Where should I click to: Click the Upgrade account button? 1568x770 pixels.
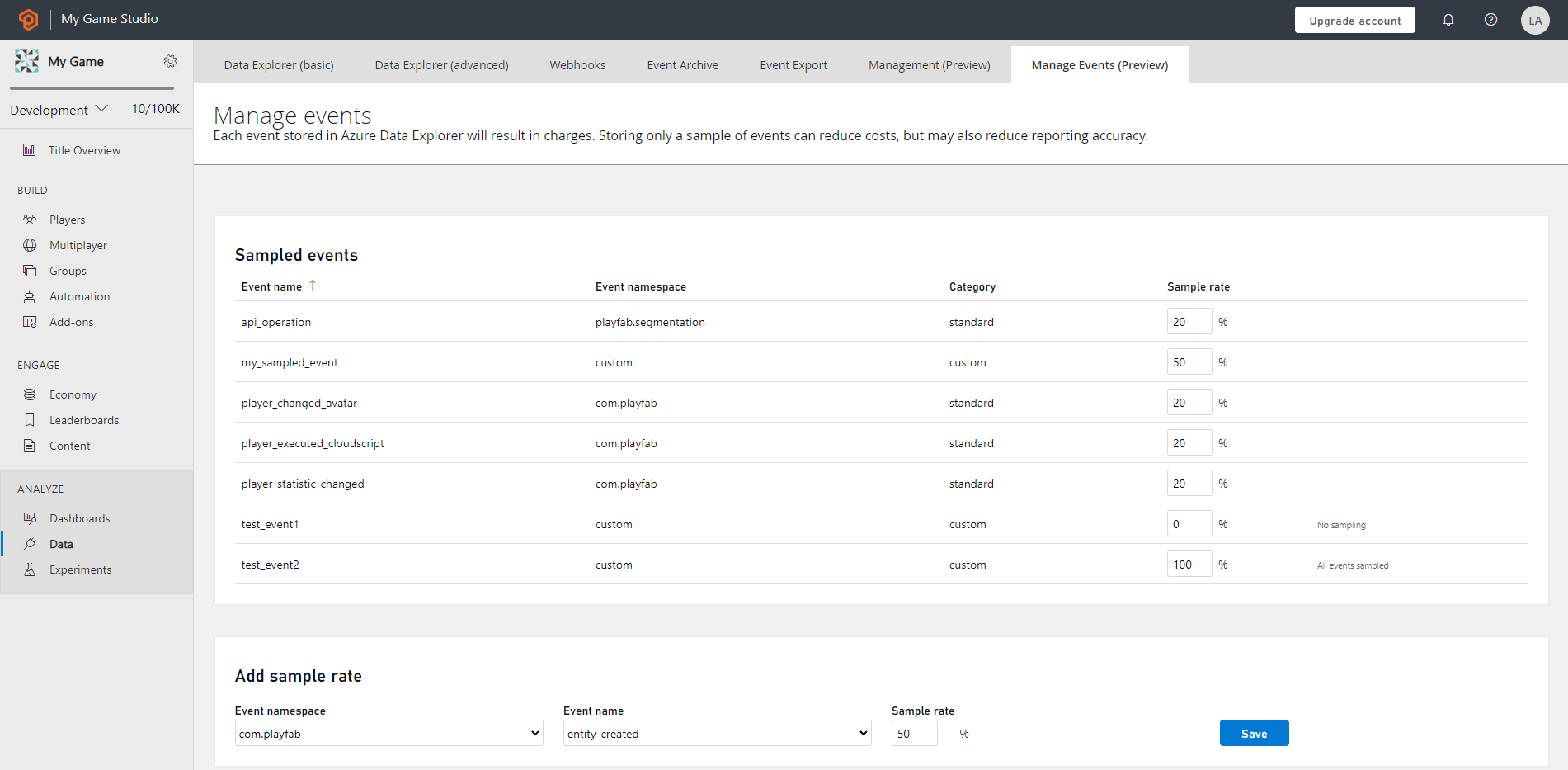tap(1354, 19)
